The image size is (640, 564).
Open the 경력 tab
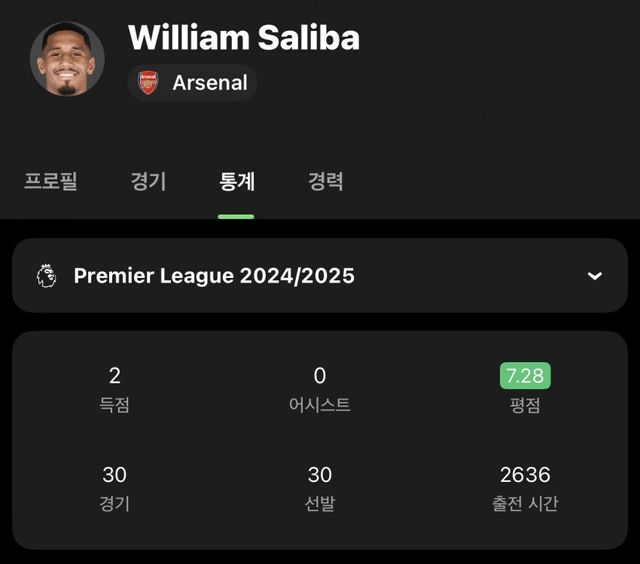point(326,181)
